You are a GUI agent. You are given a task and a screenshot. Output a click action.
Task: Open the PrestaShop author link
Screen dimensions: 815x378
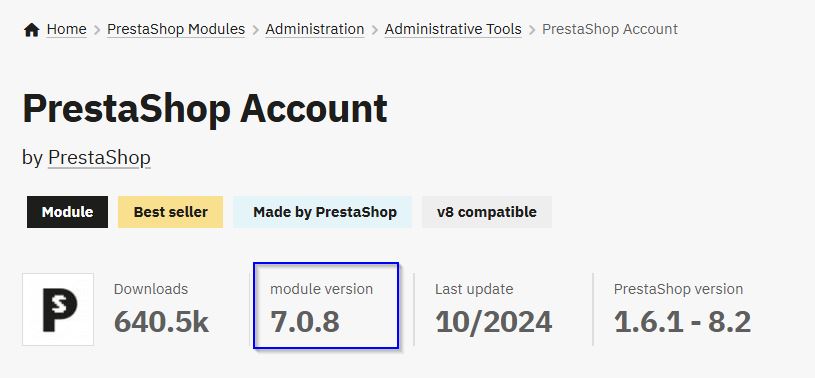pos(99,158)
